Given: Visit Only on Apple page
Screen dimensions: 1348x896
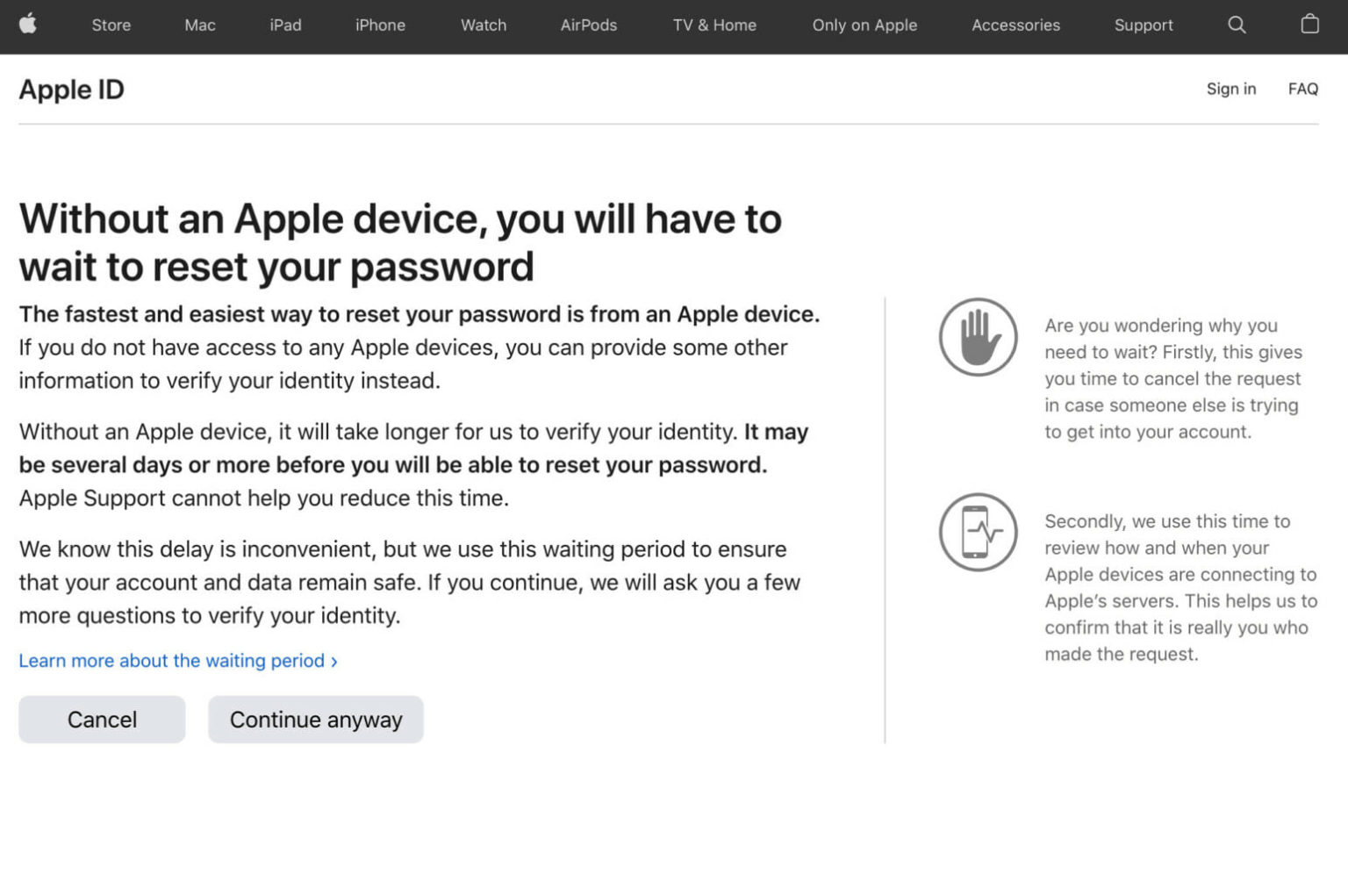Looking at the screenshot, I should (x=864, y=25).
